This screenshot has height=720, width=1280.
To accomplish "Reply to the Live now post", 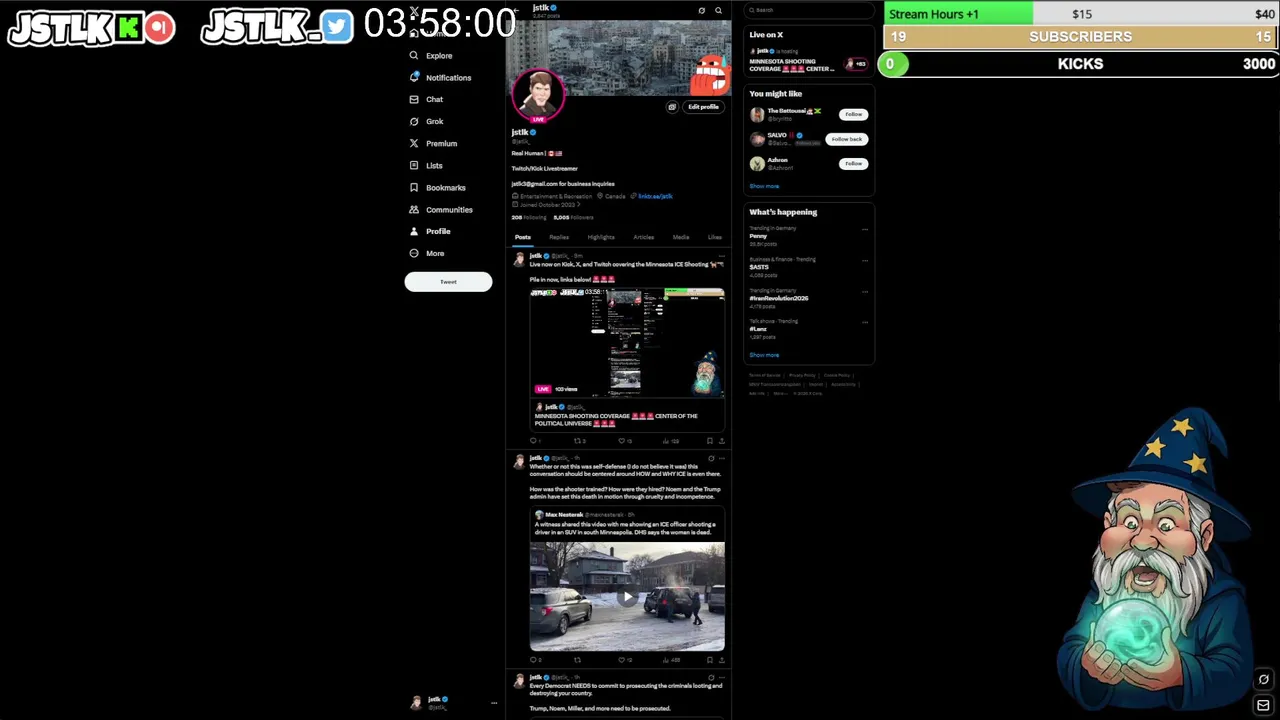I will pyautogui.click(x=535, y=441).
